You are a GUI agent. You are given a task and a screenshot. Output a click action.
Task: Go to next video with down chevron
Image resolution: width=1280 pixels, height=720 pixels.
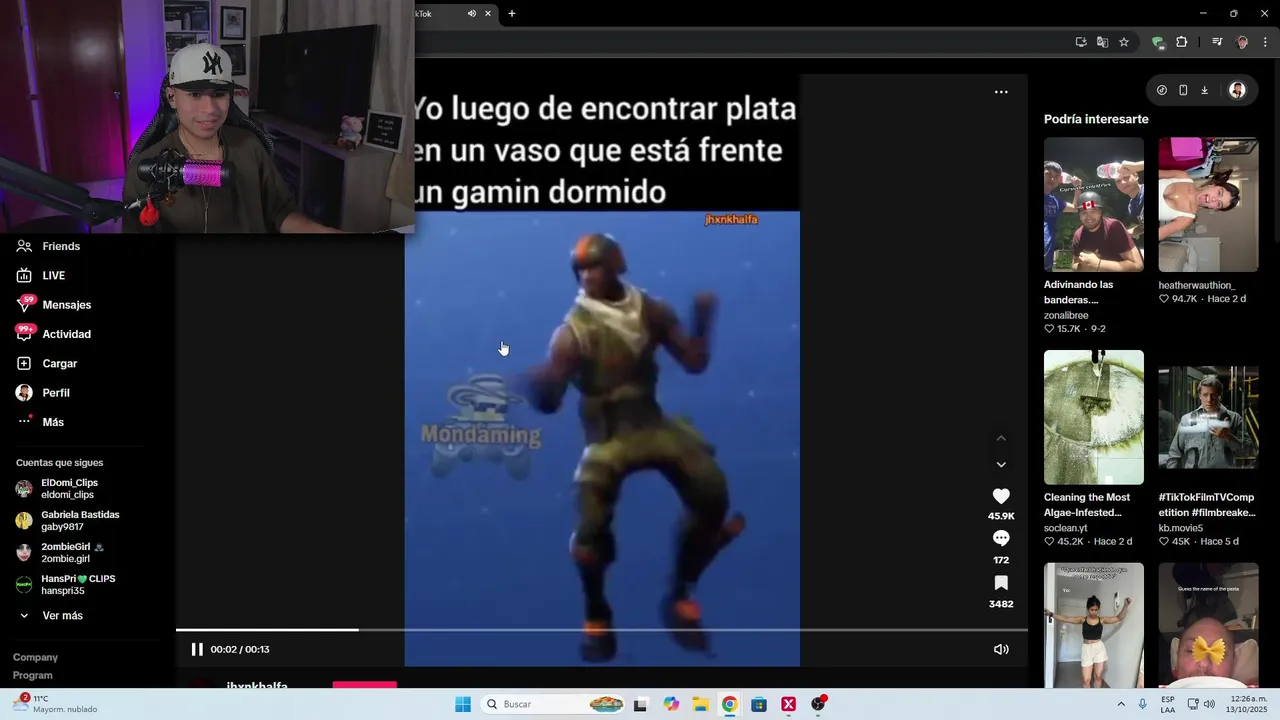click(x=1001, y=464)
